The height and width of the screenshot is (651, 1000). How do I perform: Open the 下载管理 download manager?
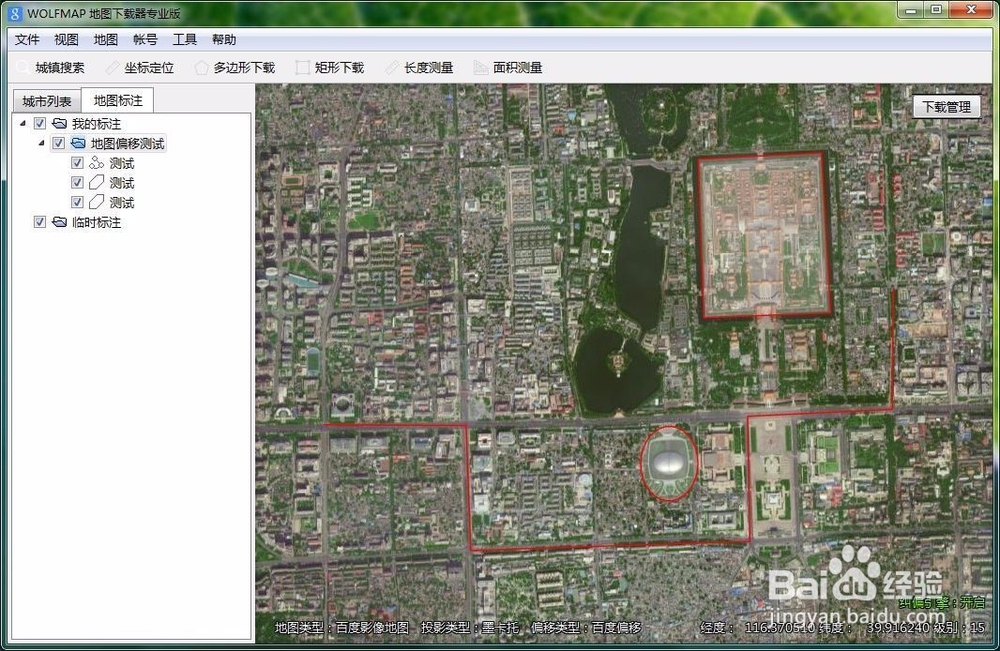point(945,105)
